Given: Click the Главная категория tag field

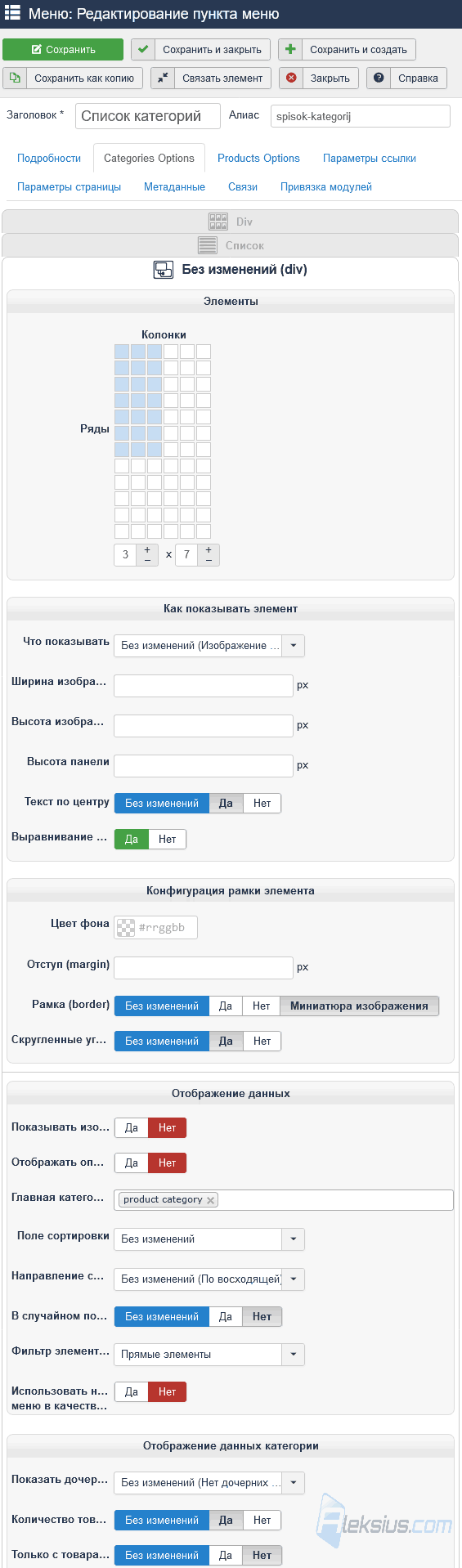Looking at the screenshot, I should point(283,1200).
